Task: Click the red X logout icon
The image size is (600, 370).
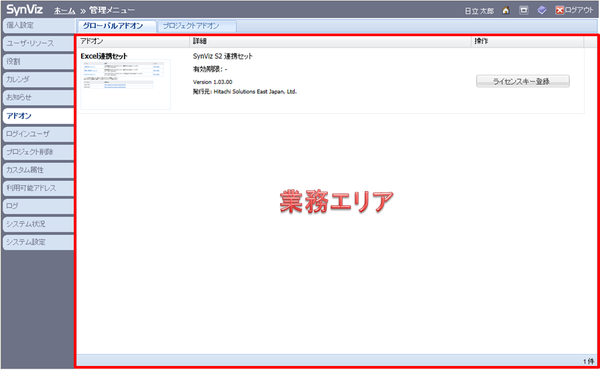Action: [559, 10]
